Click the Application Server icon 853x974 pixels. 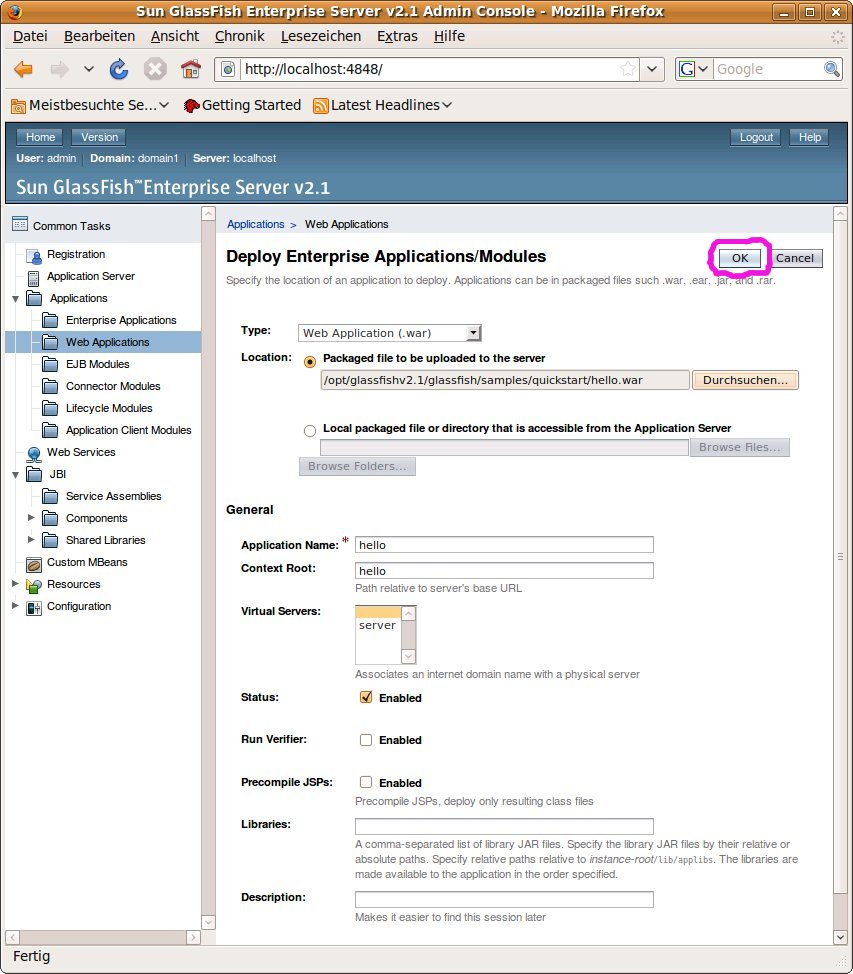(34, 277)
